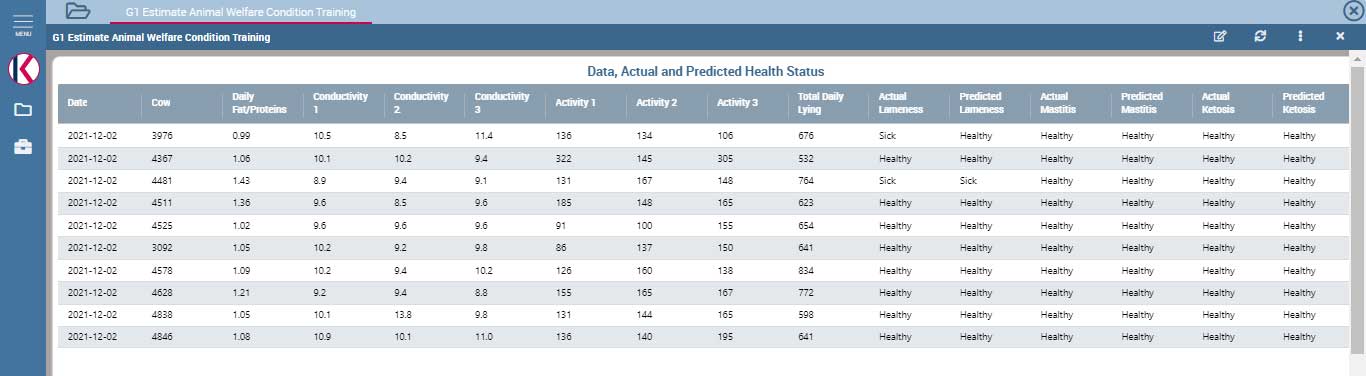Click the circled X at top right

(1353, 11)
